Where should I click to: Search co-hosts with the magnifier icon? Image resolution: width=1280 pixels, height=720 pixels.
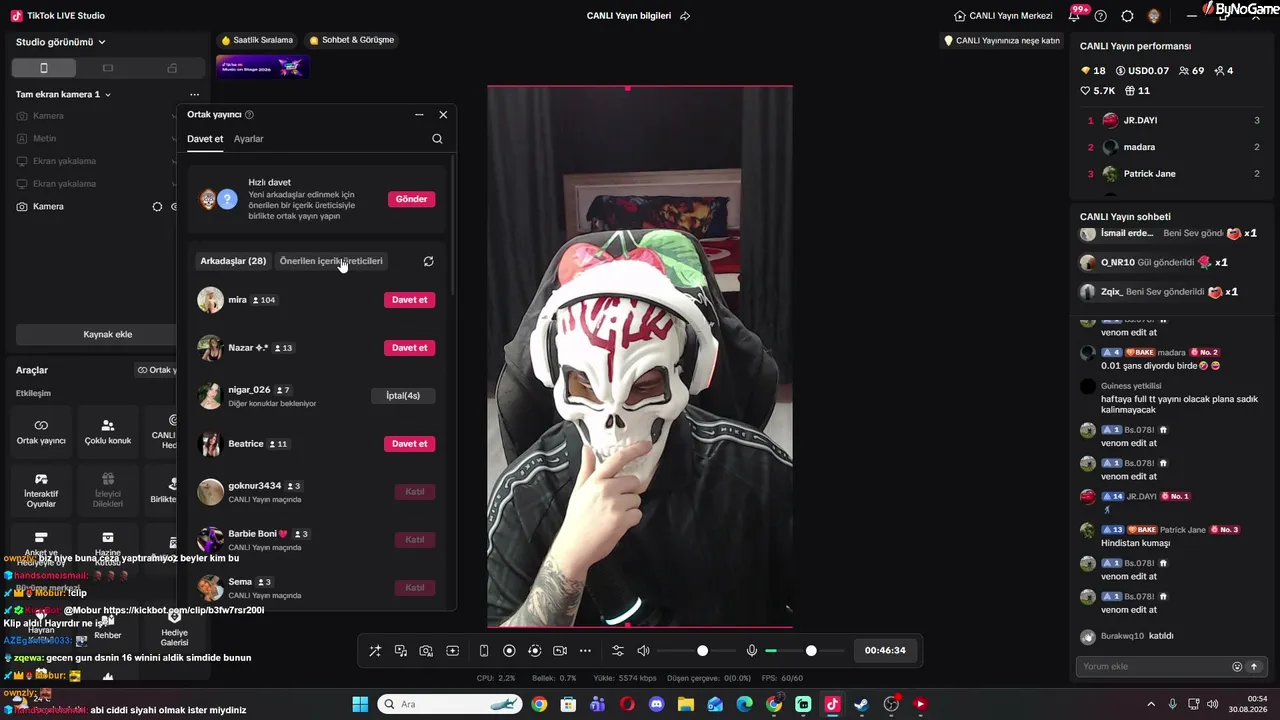click(437, 139)
